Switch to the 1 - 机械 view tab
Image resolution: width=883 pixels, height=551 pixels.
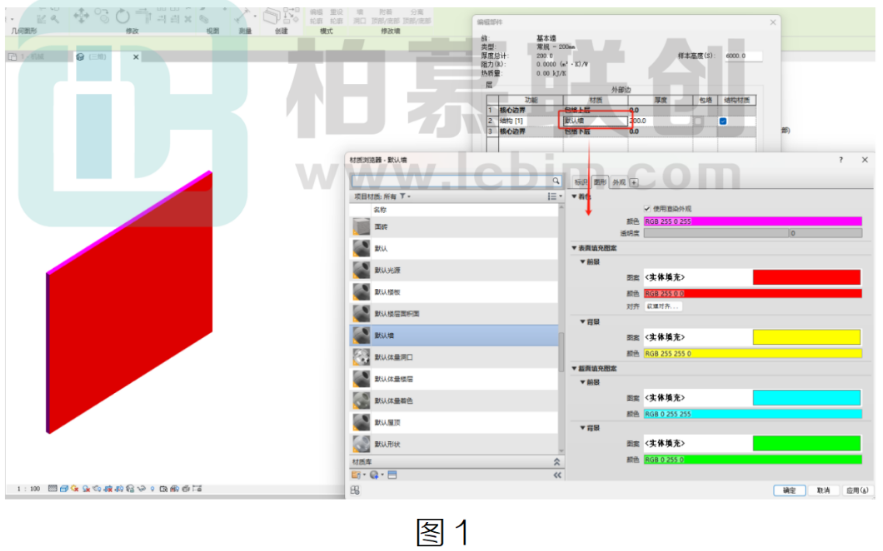(x=39, y=57)
